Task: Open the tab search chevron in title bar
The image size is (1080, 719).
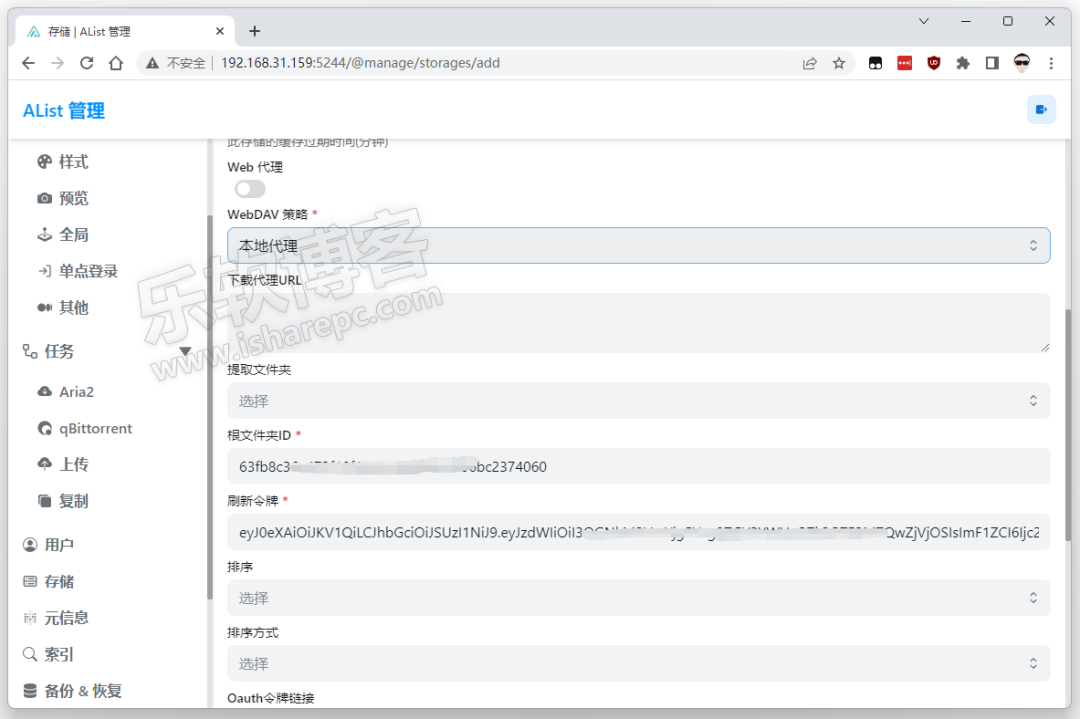Action: tap(924, 21)
